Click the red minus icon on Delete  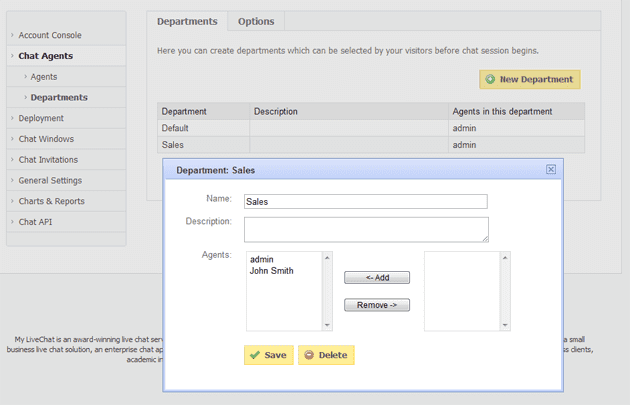click(x=309, y=355)
